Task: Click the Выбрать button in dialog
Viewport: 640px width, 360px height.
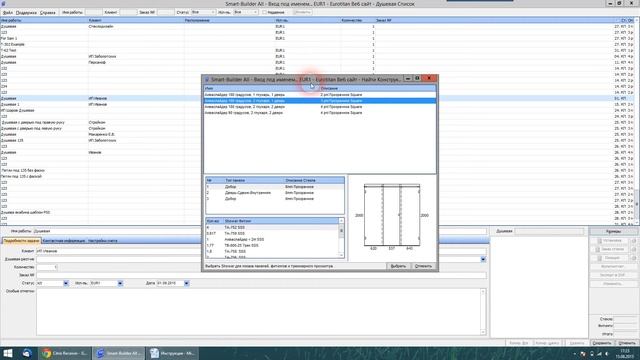Action: click(398, 266)
